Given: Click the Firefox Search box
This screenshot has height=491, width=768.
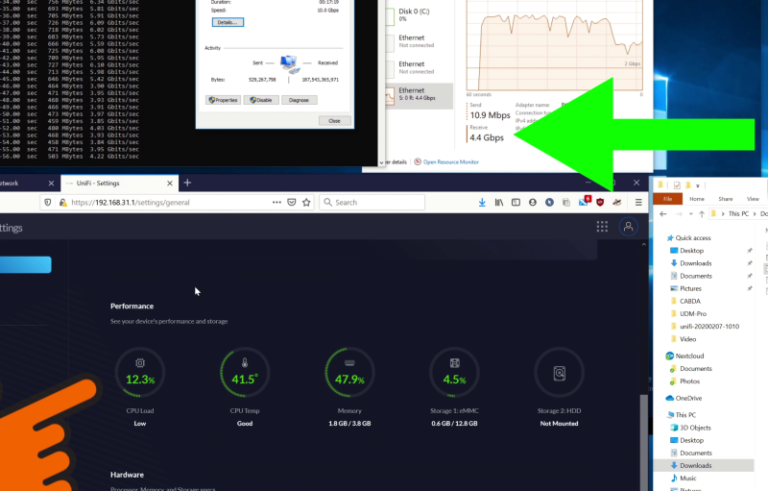Looking at the screenshot, I should click(372, 202).
